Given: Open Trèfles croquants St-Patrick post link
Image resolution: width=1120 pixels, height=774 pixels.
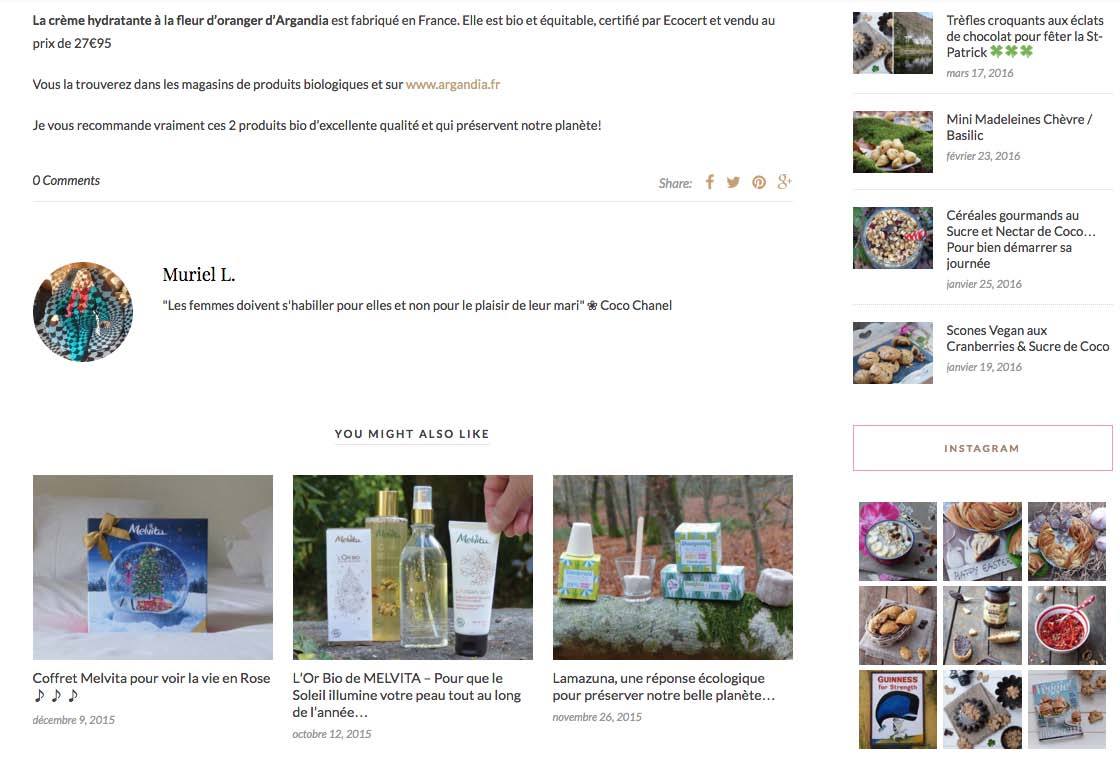Looking at the screenshot, I should (x=1024, y=36).
